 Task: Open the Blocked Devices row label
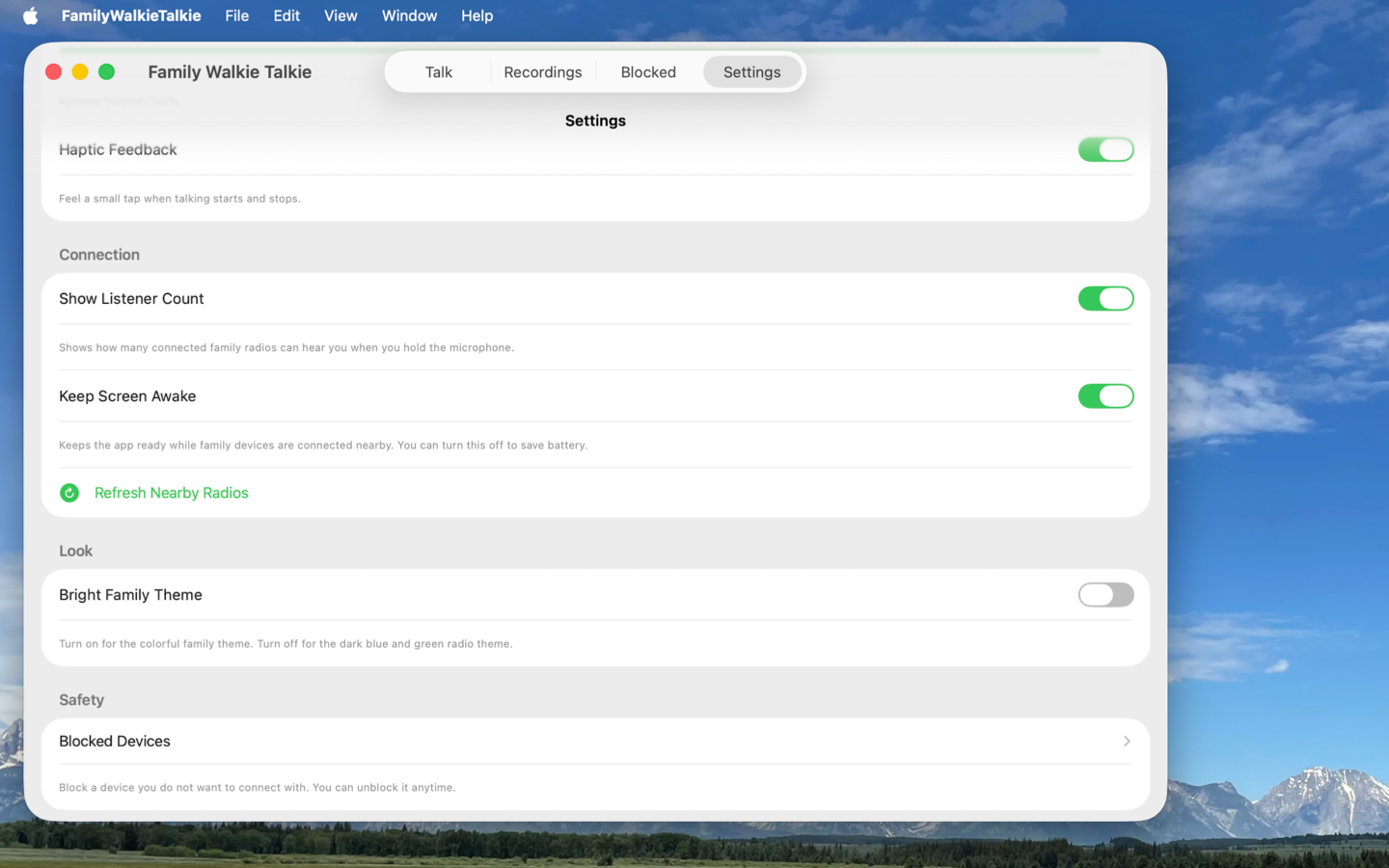[x=115, y=742]
